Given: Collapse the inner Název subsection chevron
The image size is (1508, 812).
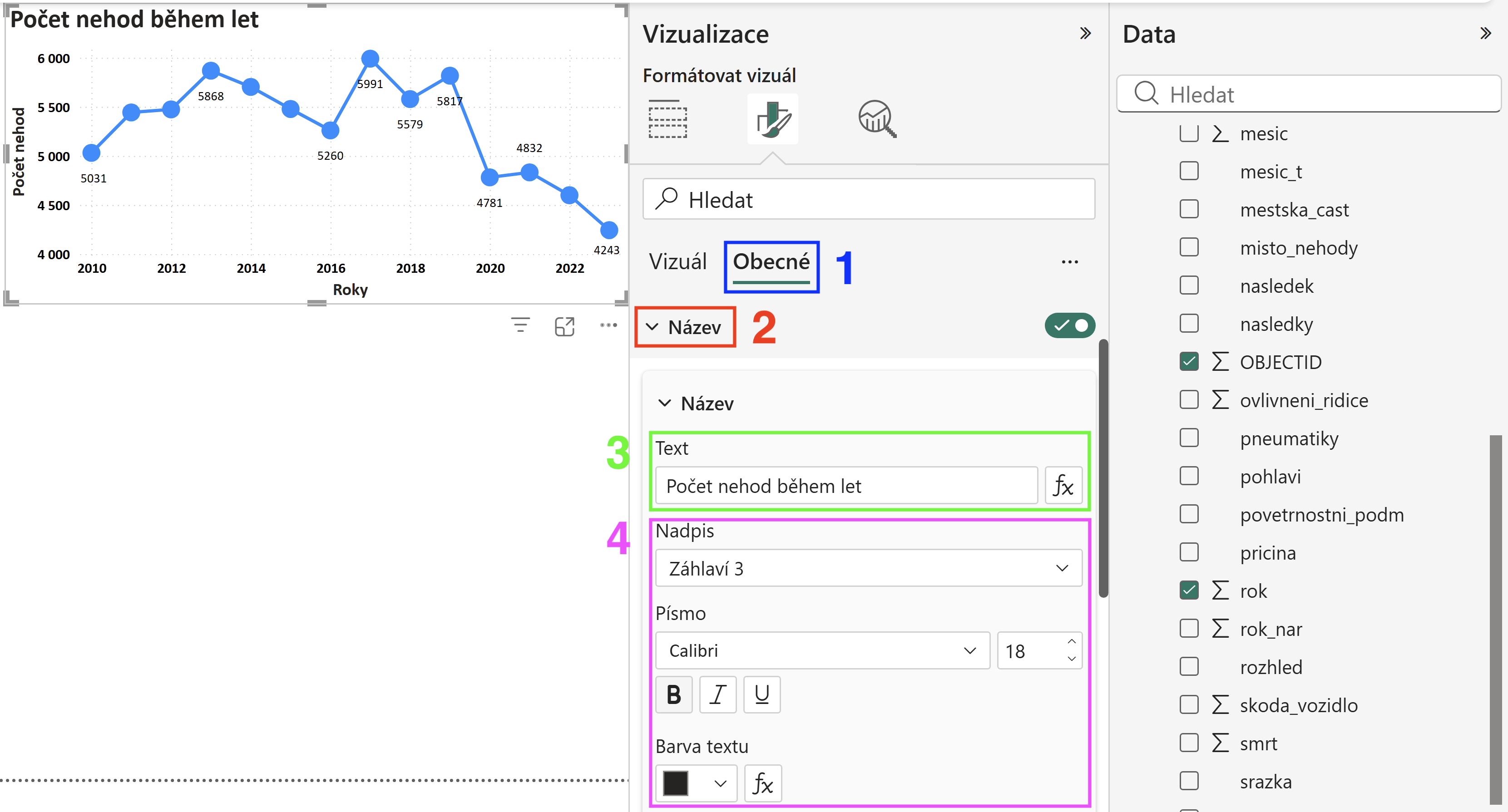Looking at the screenshot, I should click(664, 403).
